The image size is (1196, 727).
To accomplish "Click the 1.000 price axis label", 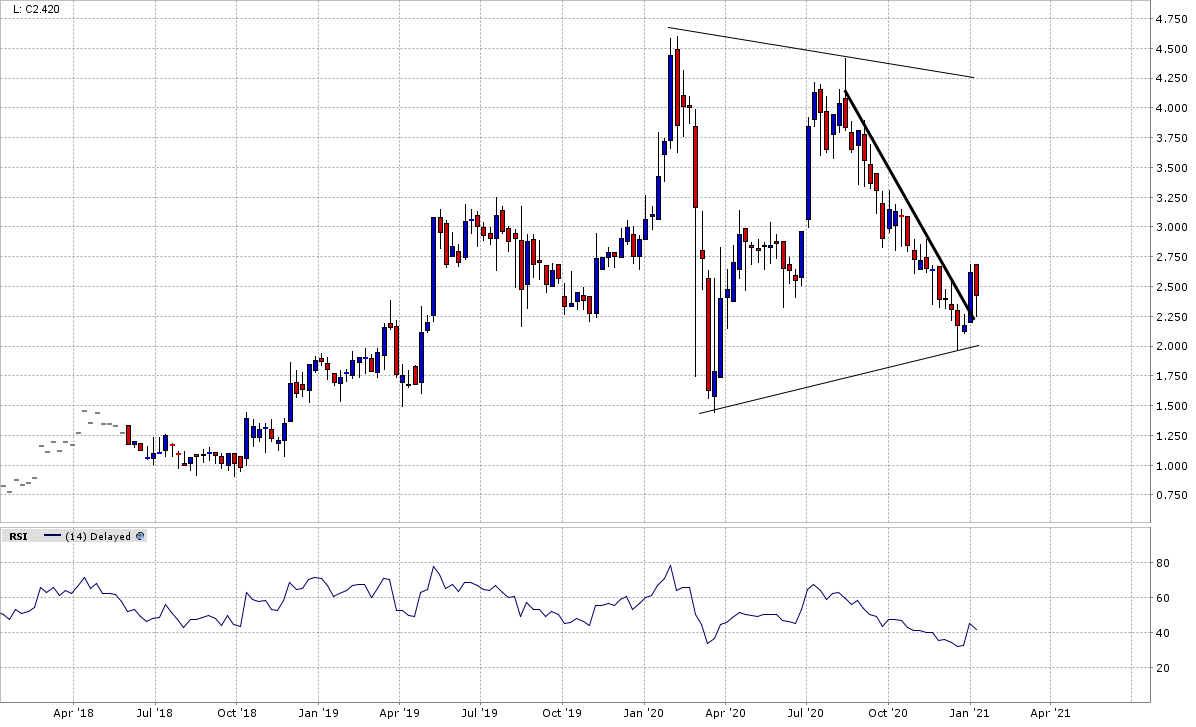I will pos(1172,466).
